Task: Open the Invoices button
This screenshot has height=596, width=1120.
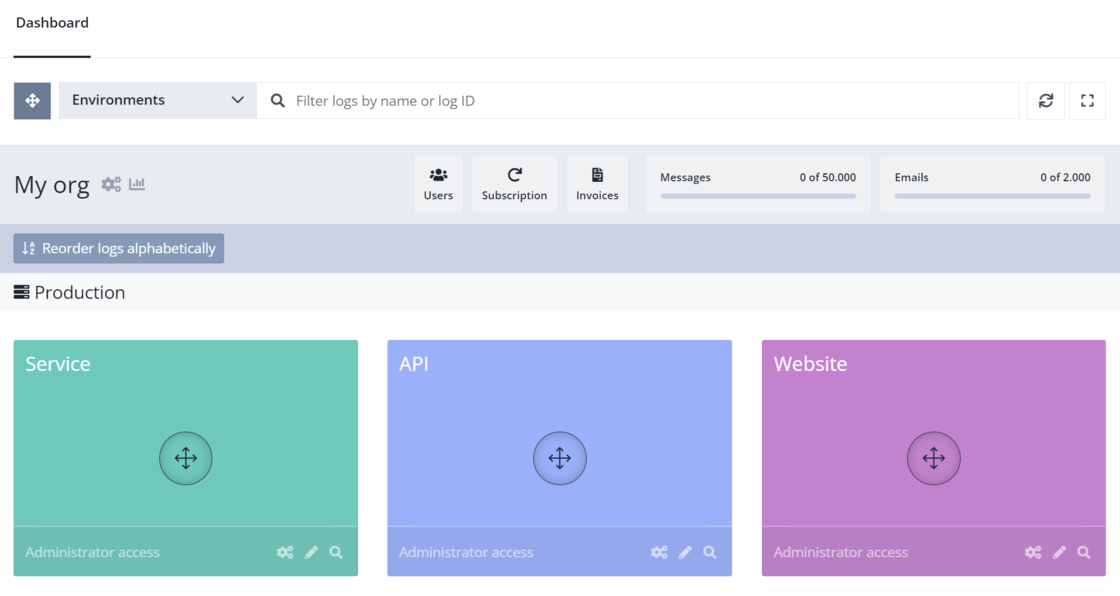Action: [x=597, y=184]
